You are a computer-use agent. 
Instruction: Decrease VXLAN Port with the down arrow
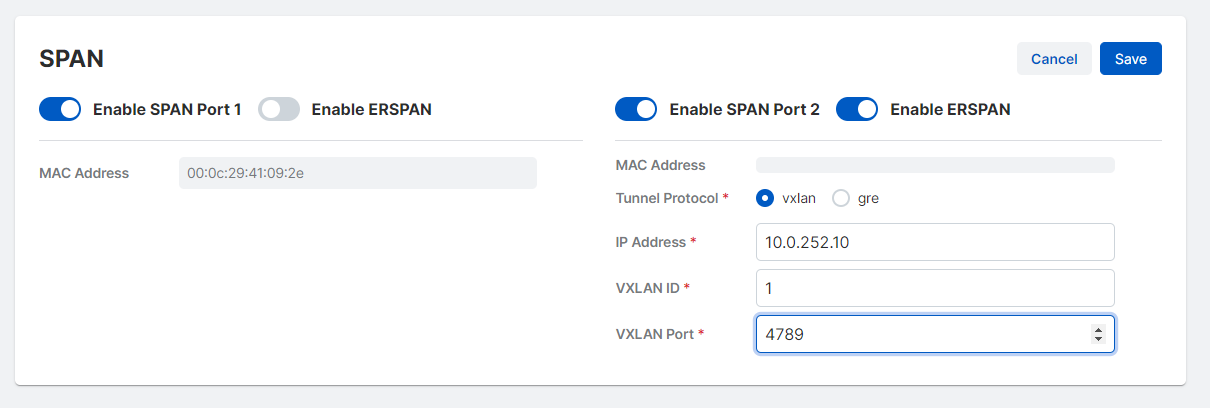click(x=1098, y=340)
